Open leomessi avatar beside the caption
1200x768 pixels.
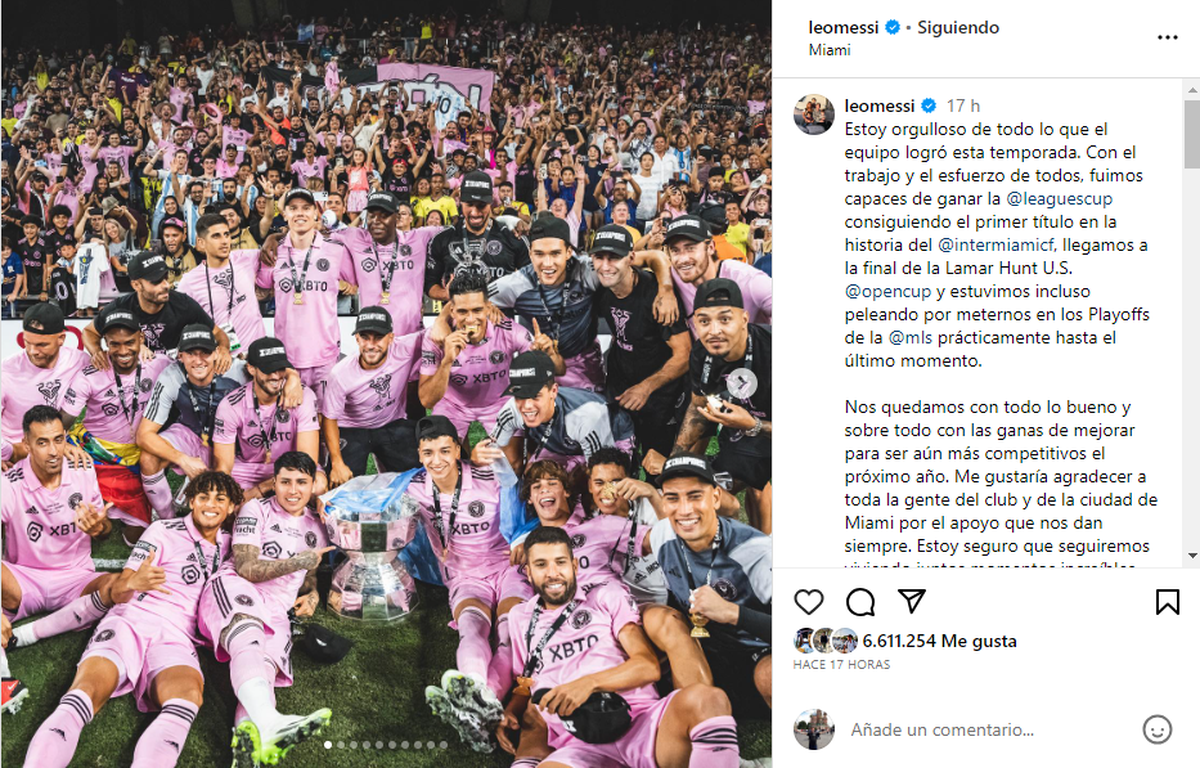pos(814,114)
